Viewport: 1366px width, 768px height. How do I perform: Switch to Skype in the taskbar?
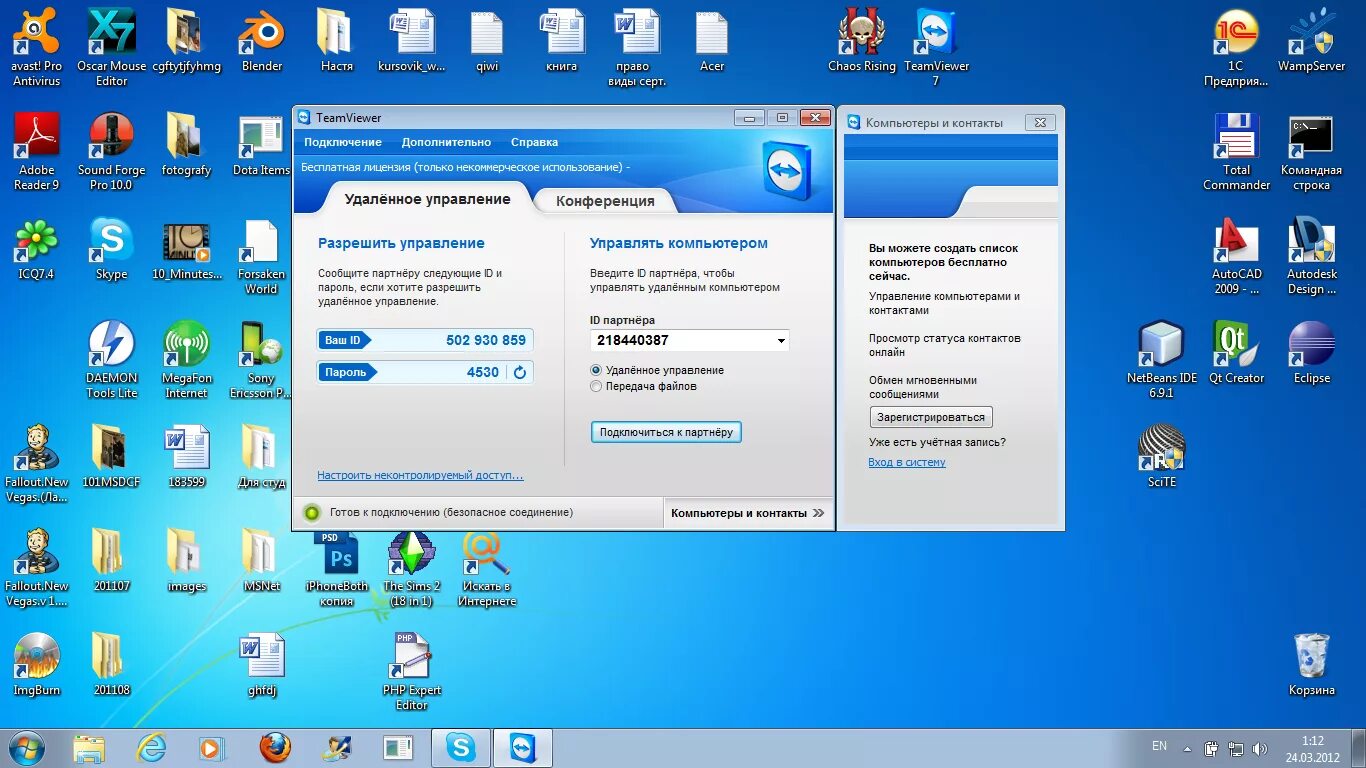pos(461,747)
